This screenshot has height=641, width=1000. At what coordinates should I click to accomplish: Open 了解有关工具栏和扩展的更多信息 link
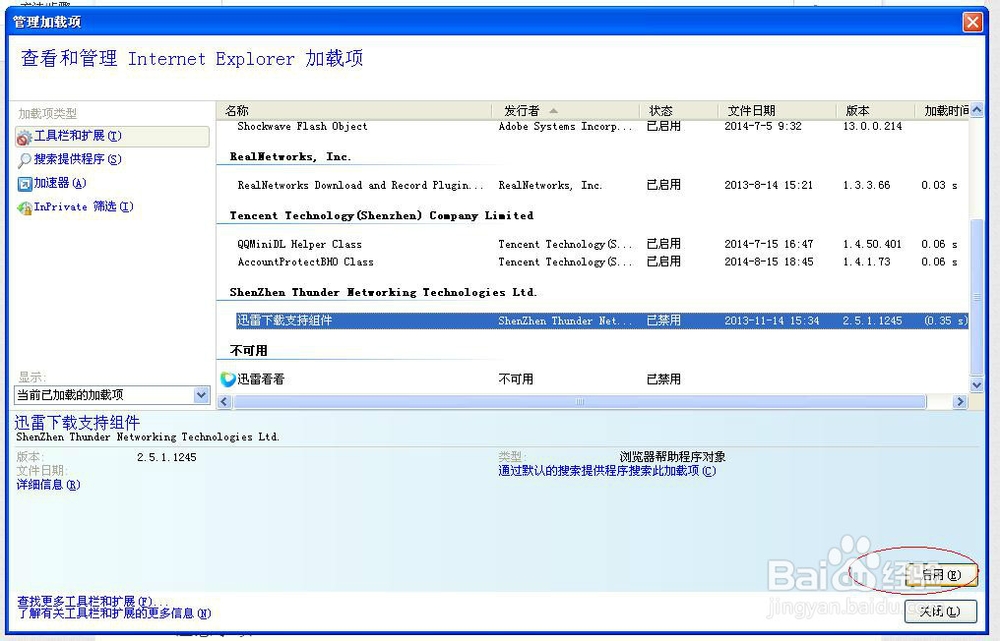coord(114,614)
